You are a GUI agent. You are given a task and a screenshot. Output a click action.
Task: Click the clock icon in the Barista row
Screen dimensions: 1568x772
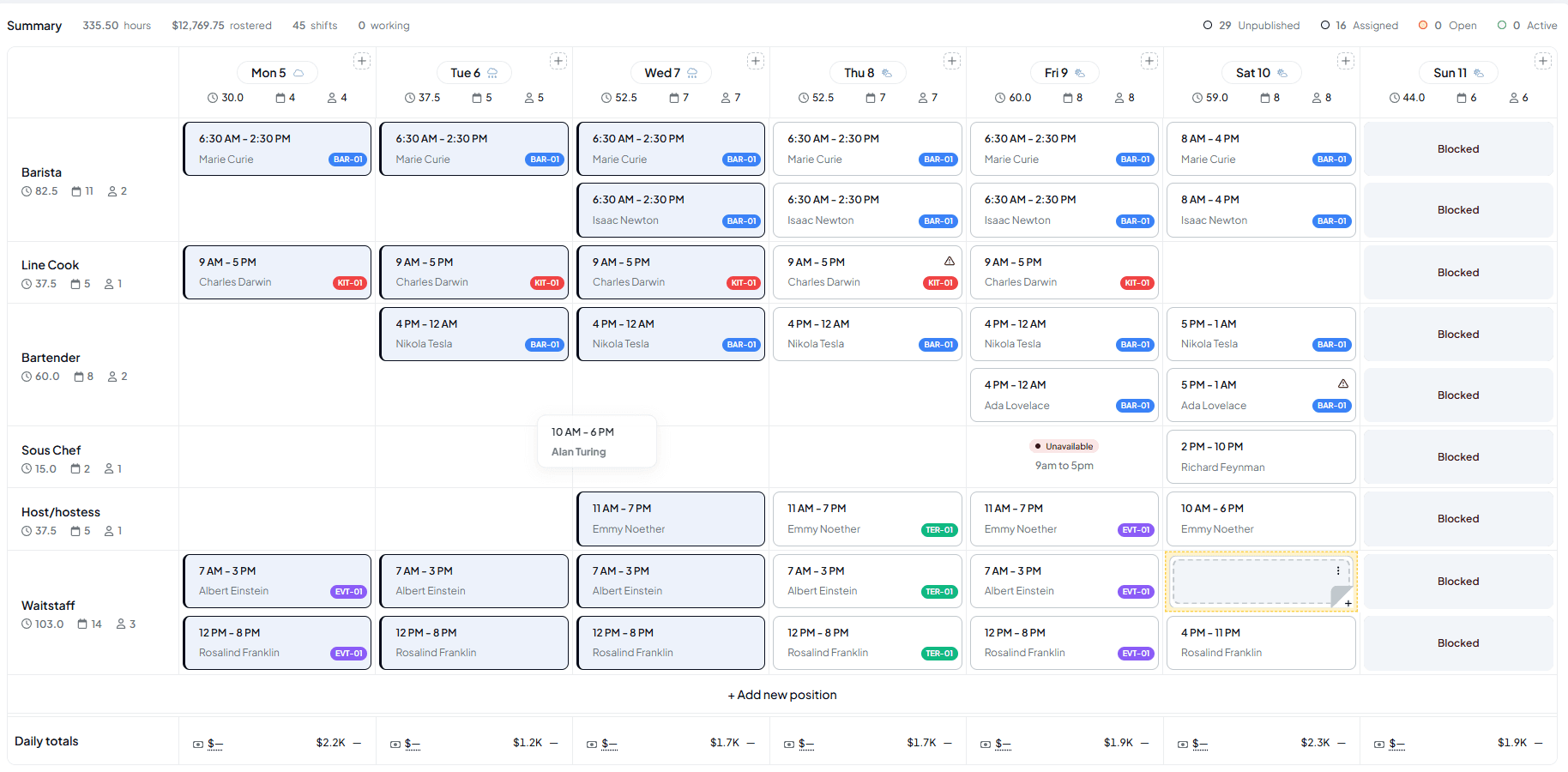(27, 191)
